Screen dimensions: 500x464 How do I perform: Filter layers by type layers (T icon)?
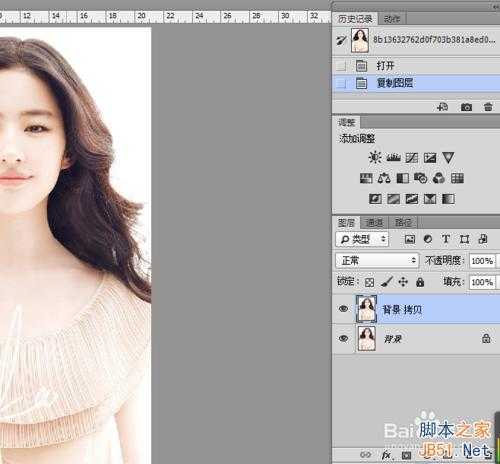446,239
